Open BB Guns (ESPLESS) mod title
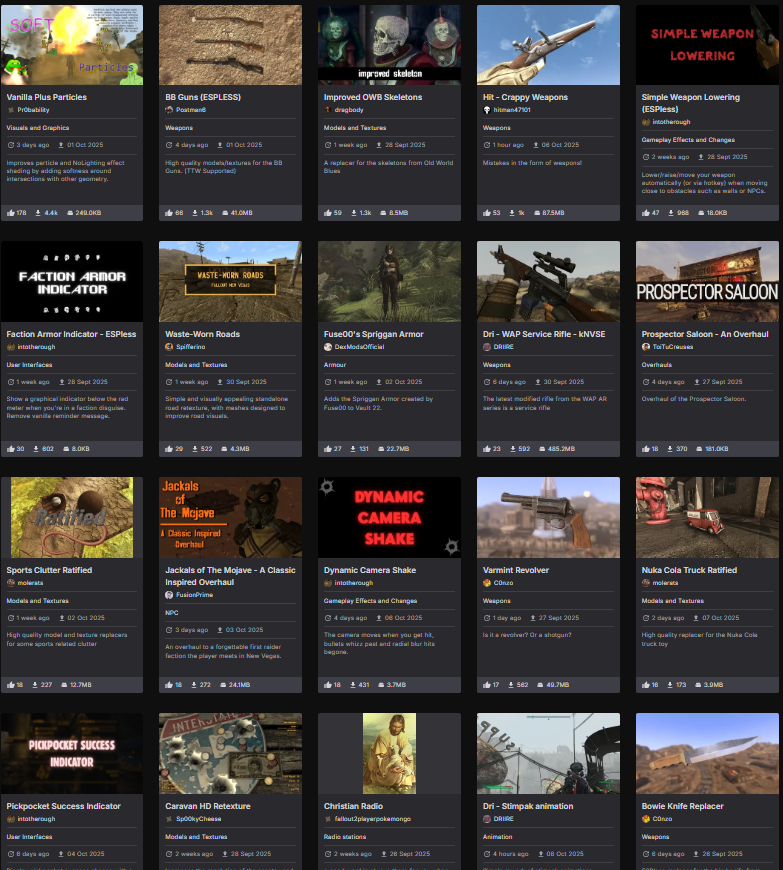Image resolution: width=783 pixels, height=870 pixels. tap(203, 97)
